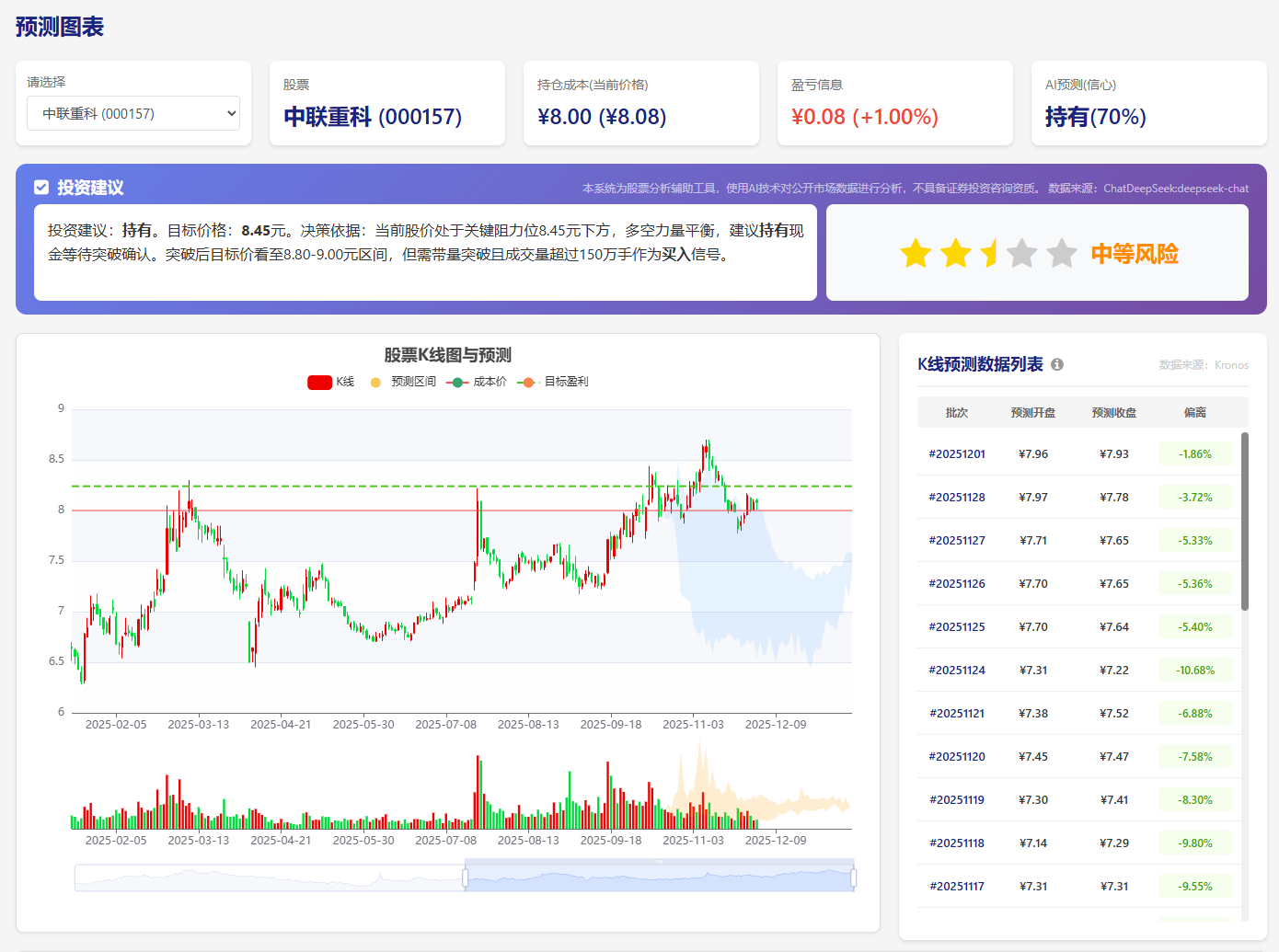Click the -10.68% deviation badge
This screenshot has width=1279, height=952.
tap(1194, 670)
